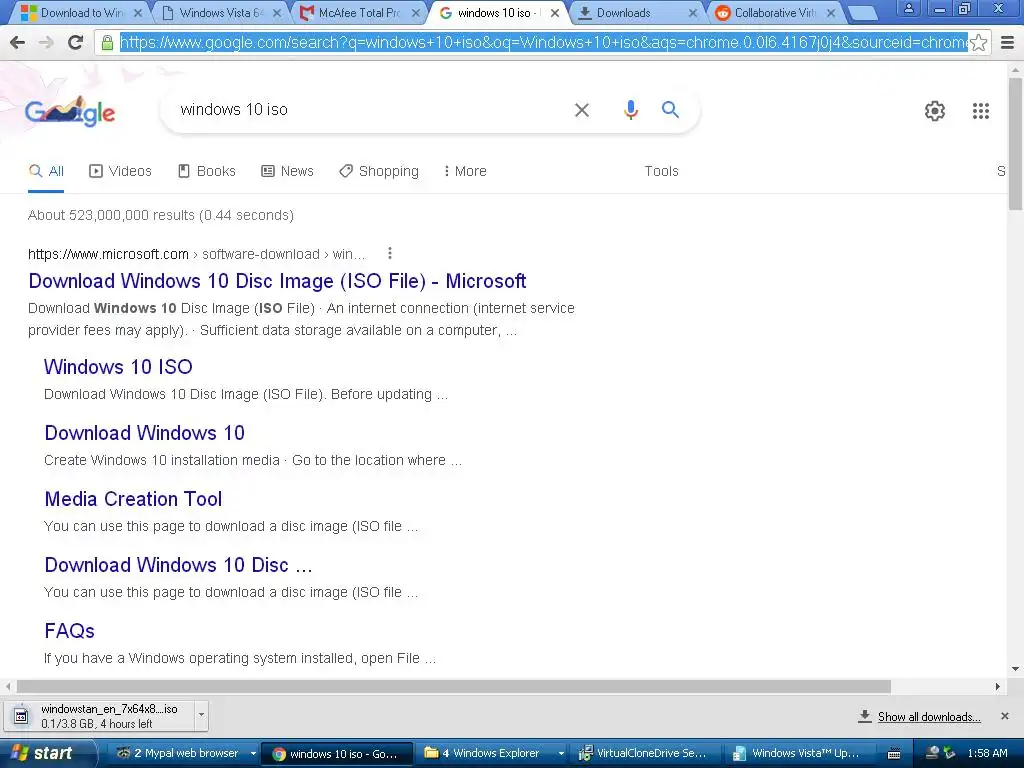Open VirtualCloneDrive taskbar item
Viewport: 1024px width, 768px height.
click(x=643, y=754)
